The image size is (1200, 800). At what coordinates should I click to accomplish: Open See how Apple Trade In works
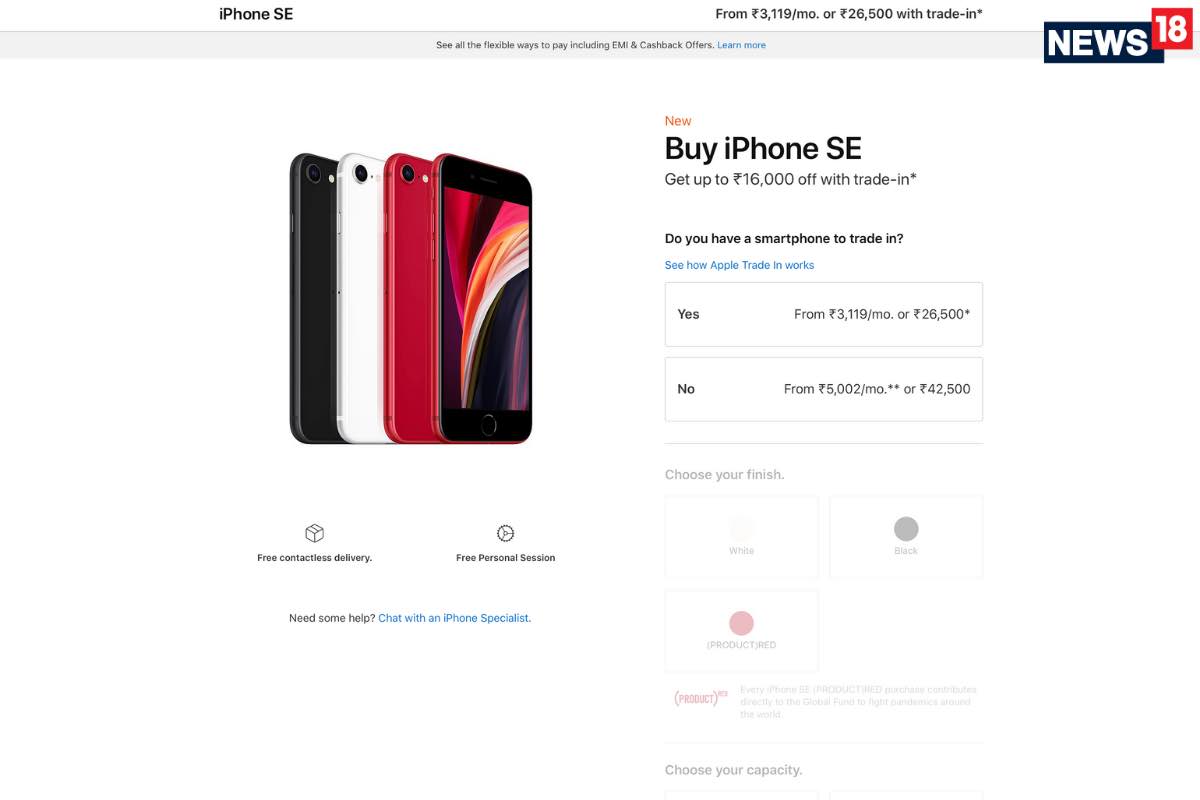click(739, 265)
